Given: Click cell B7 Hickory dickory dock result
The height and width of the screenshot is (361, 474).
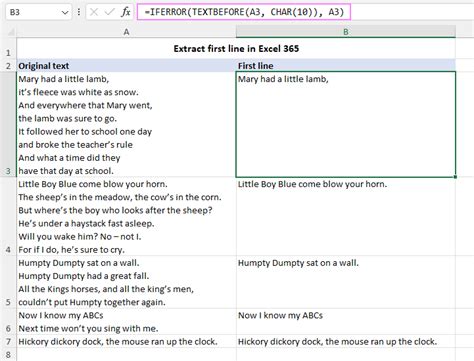Looking at the screenshot, I should [x=346, y=341].
